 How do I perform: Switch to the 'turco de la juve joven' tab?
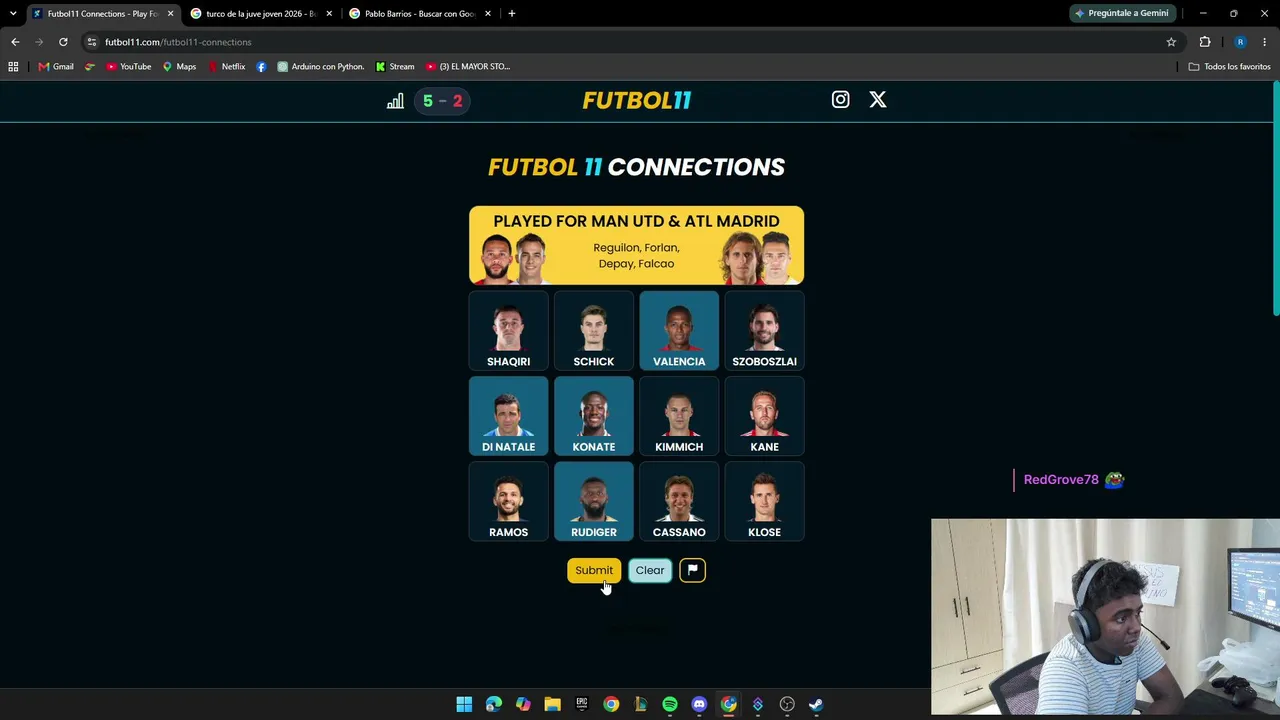click(x=260, y=14)
